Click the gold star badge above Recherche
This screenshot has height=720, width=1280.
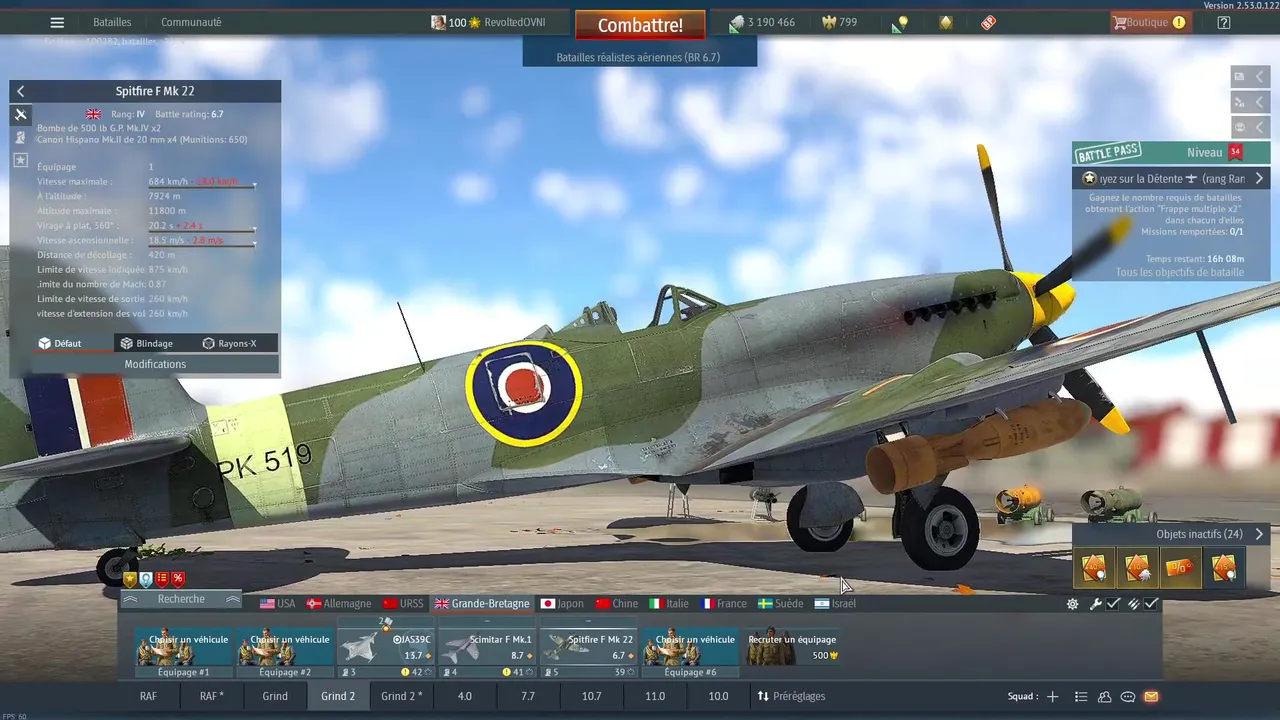(x=130, y=579)
